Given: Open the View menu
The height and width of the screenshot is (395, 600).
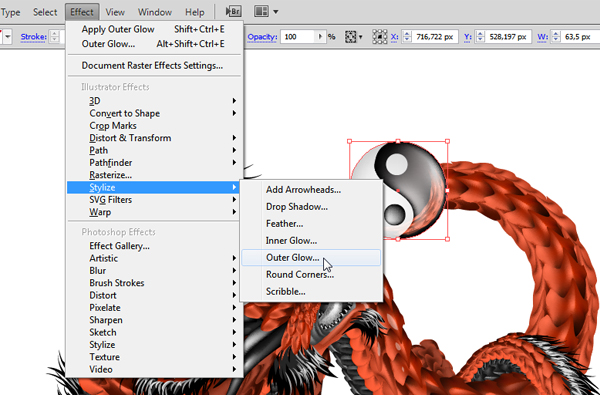Looking at the screenshot, I should [115, 12].
